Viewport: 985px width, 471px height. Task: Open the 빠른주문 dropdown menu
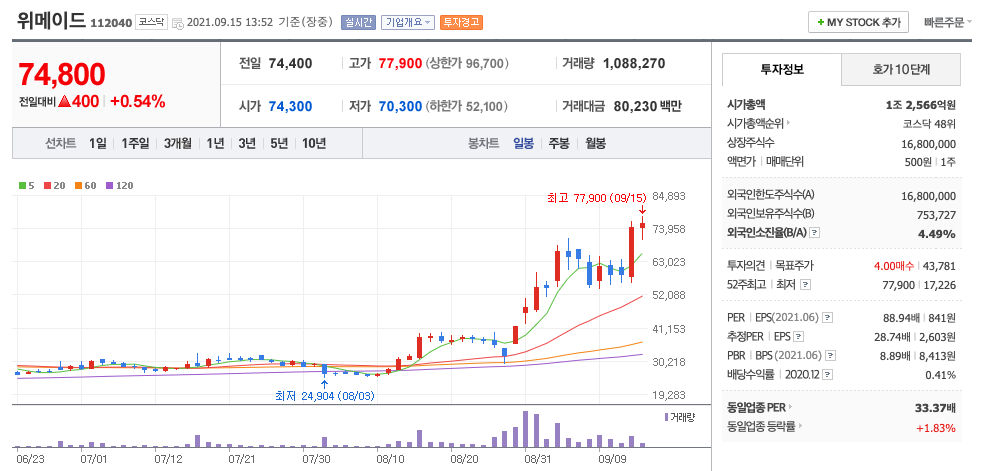(x=948, y=23)
